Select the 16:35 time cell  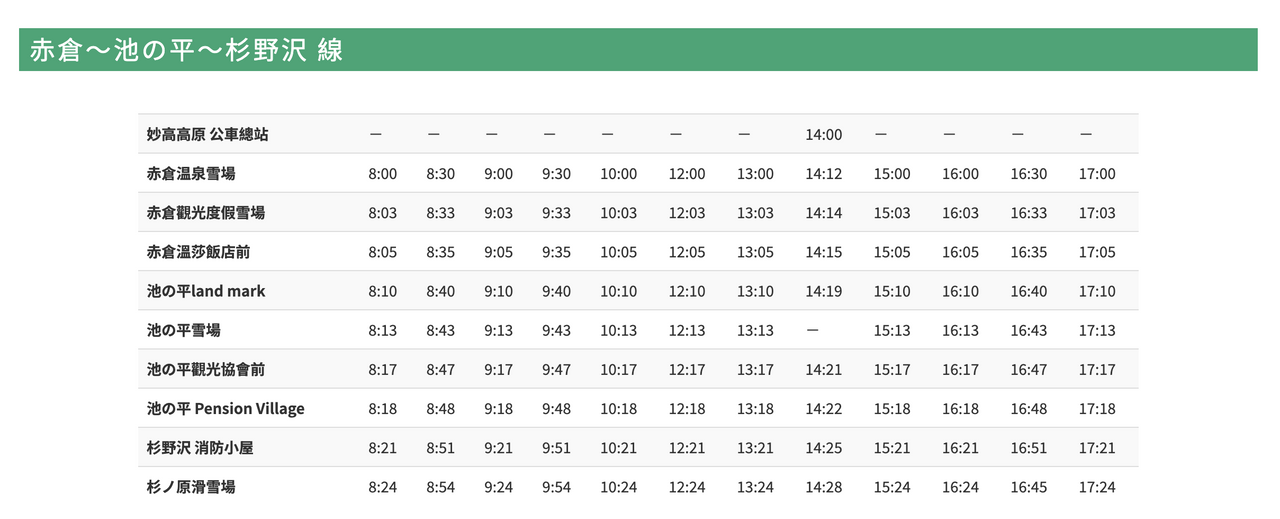pyautogui.click(x=1029, y=252)
